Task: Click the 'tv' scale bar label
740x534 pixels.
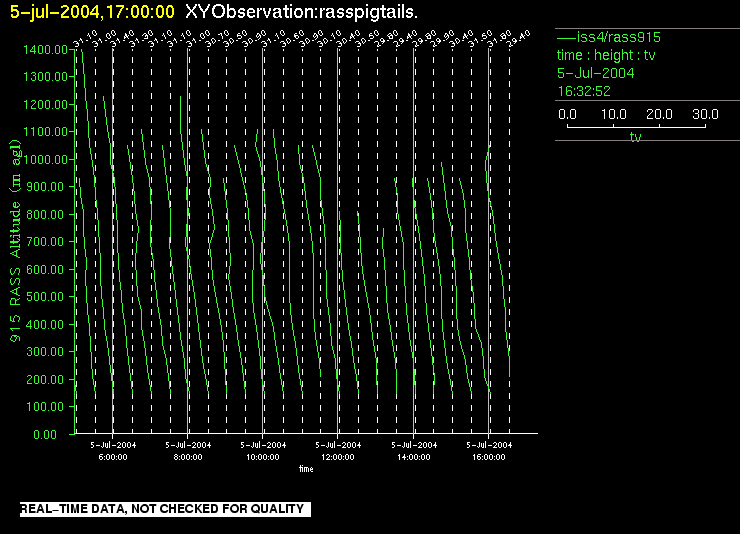Action: (635, 138)
